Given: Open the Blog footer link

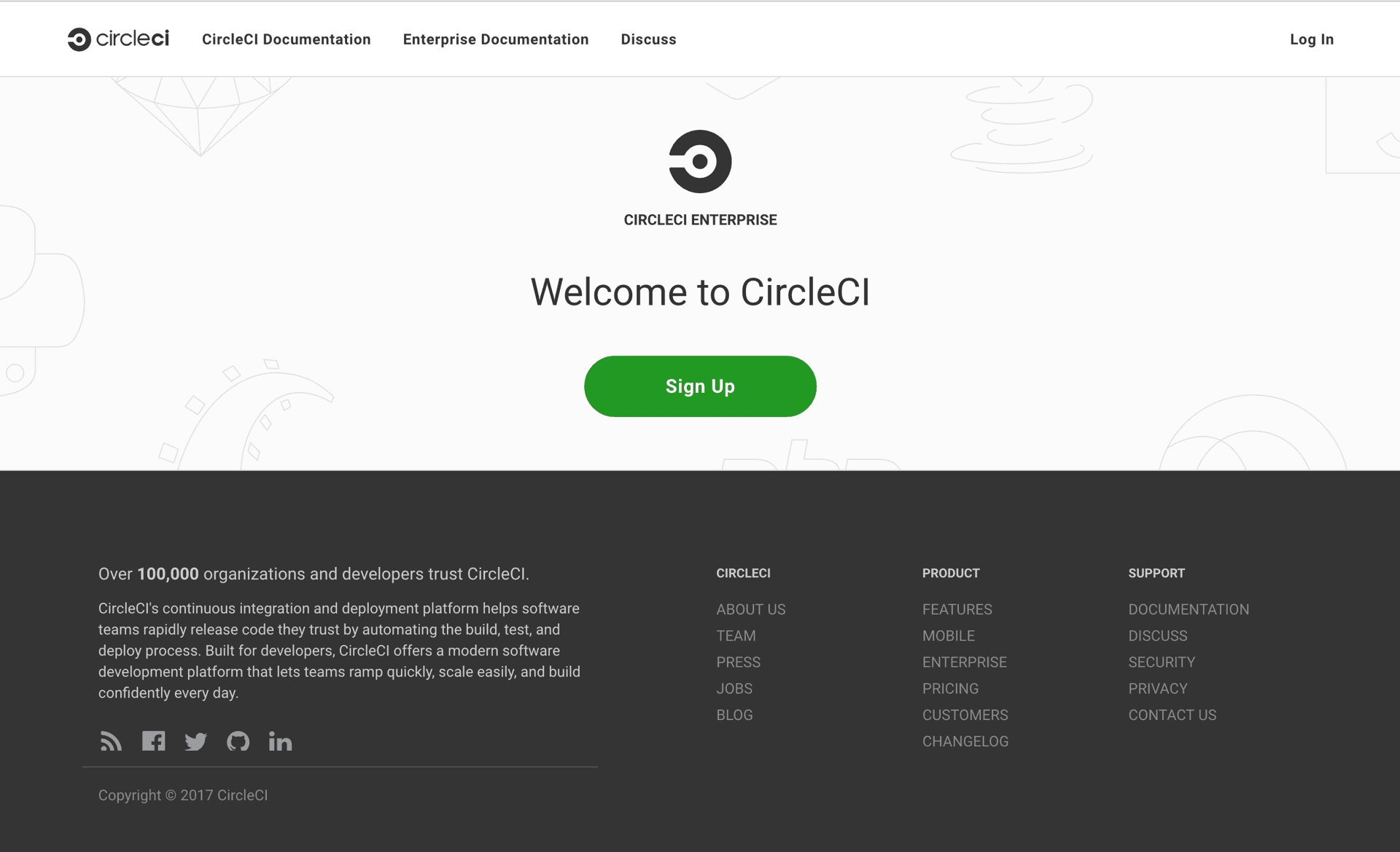Looking at the screenshot, I should point(734,715).
